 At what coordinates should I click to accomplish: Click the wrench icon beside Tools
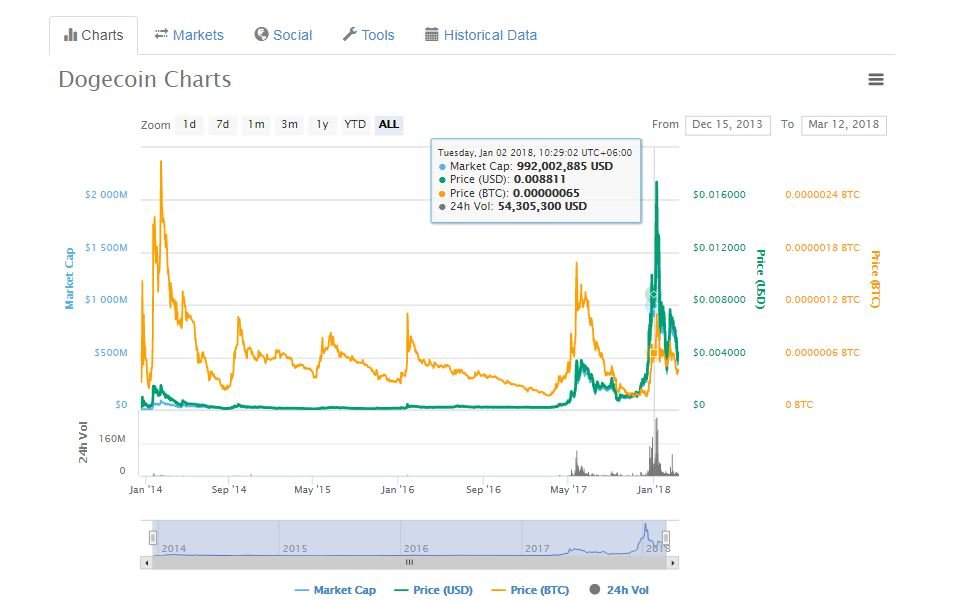click(350, 34)
